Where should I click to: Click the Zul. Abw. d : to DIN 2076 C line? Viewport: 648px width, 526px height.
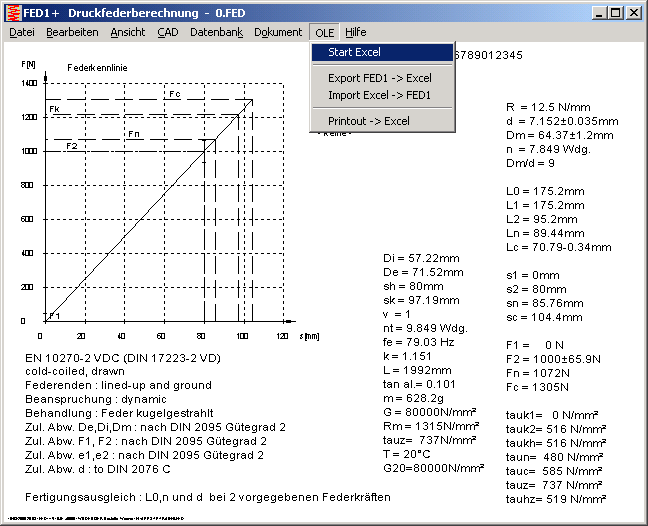[x=98, y=469]
